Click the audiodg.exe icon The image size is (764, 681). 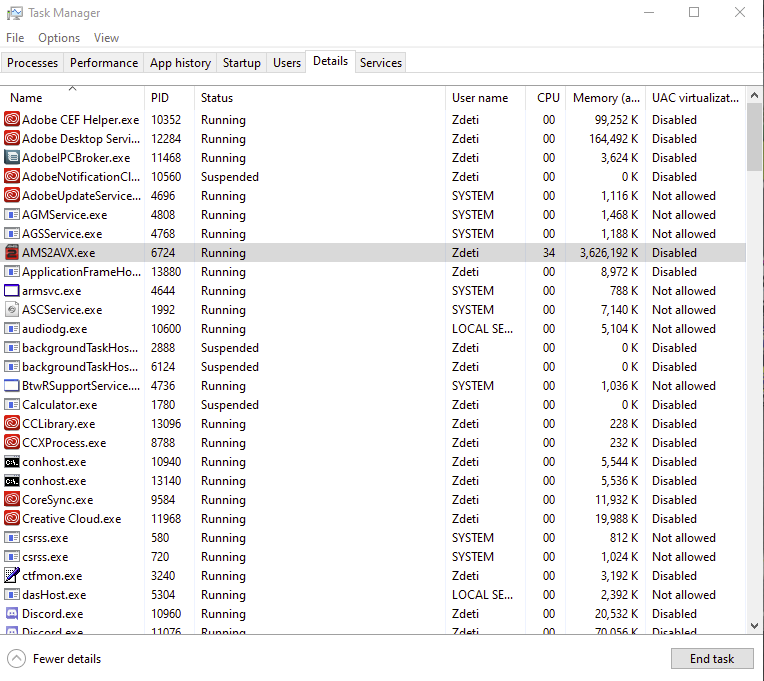pyautogui.click(x=12, y=328)
